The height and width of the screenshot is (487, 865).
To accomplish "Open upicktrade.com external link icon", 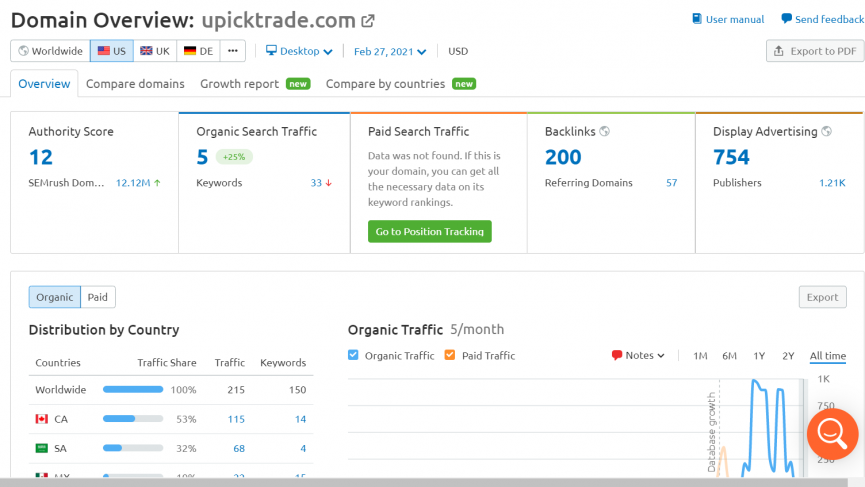I will click(368, 21).
